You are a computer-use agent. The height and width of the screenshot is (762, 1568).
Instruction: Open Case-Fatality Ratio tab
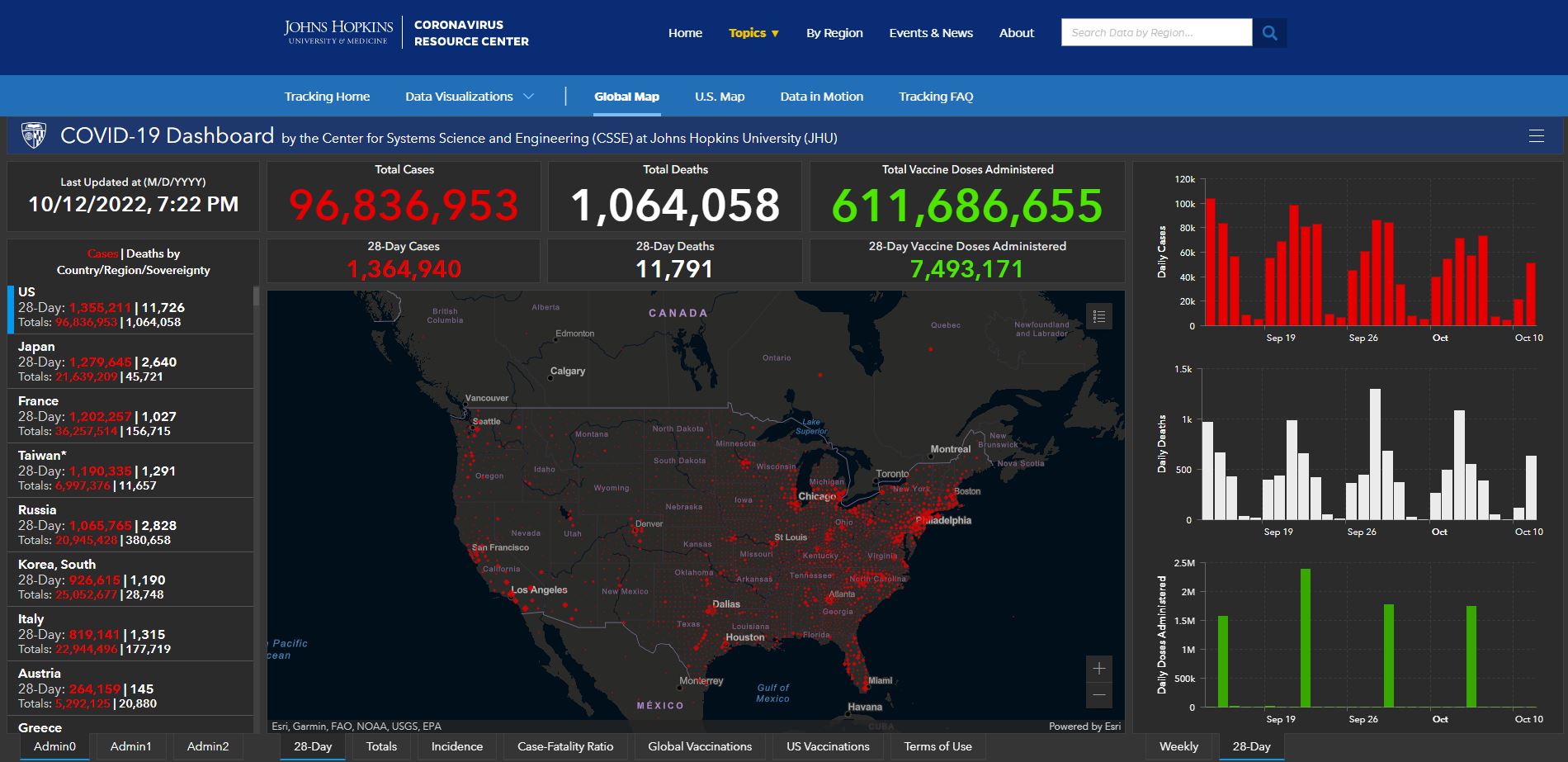565,746
